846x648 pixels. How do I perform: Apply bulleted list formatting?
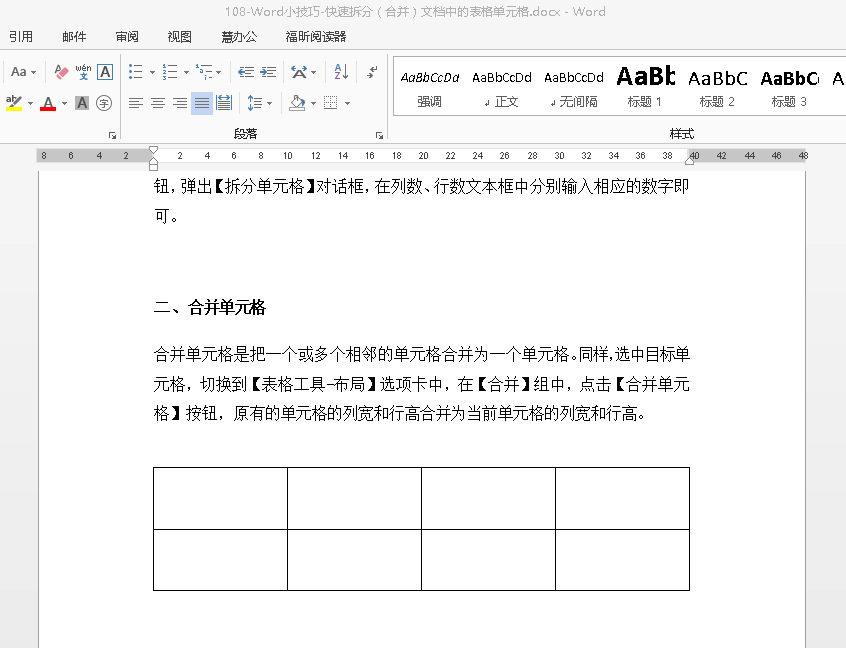135,72
